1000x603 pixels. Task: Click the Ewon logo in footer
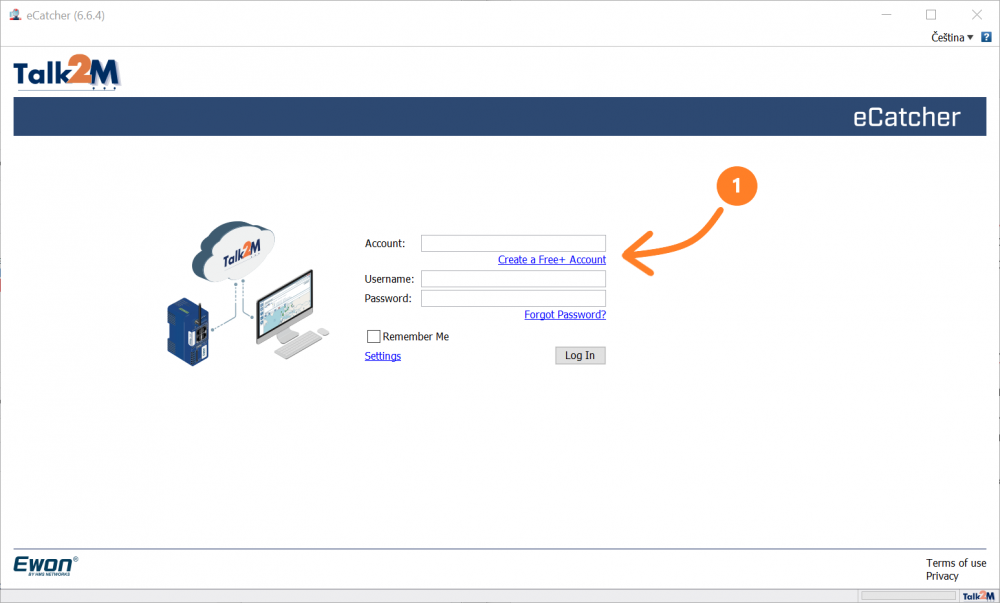[46, 565]
